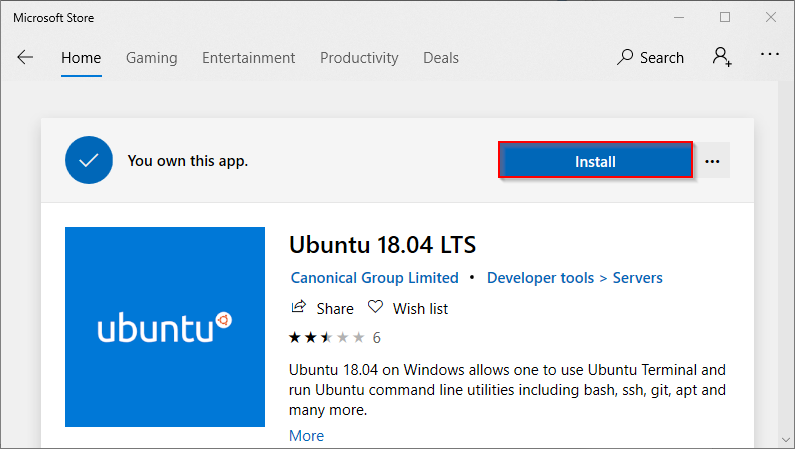Open the Entertainment tab
Screen dimensions: 795x449
(248, 58)
